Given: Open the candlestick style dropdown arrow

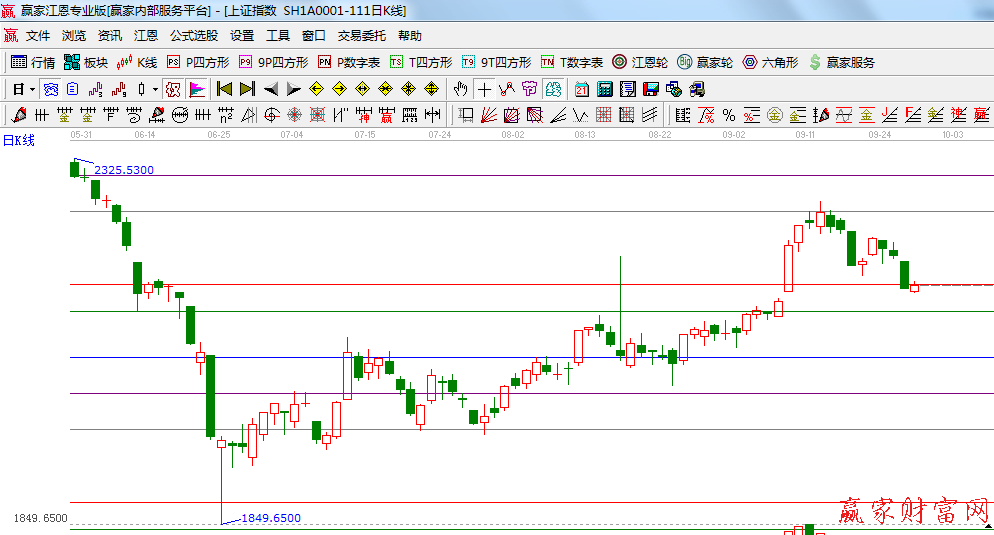Looking at the screenshot, I should pos(155,89).
